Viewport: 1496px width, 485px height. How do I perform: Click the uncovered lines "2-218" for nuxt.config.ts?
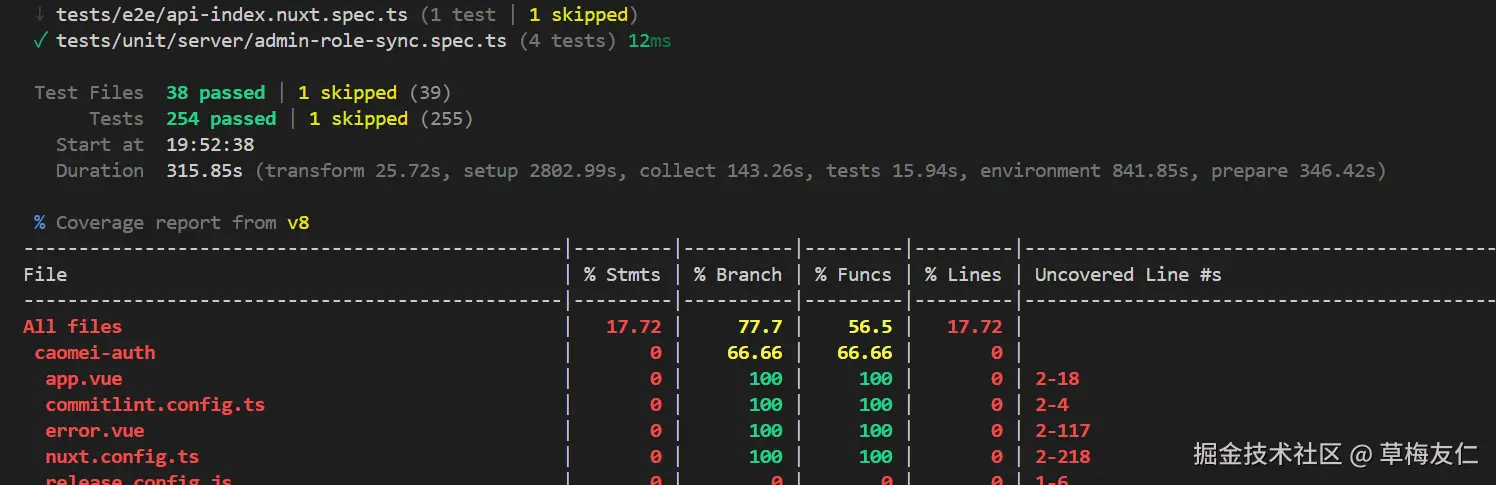click(1063, 457)
